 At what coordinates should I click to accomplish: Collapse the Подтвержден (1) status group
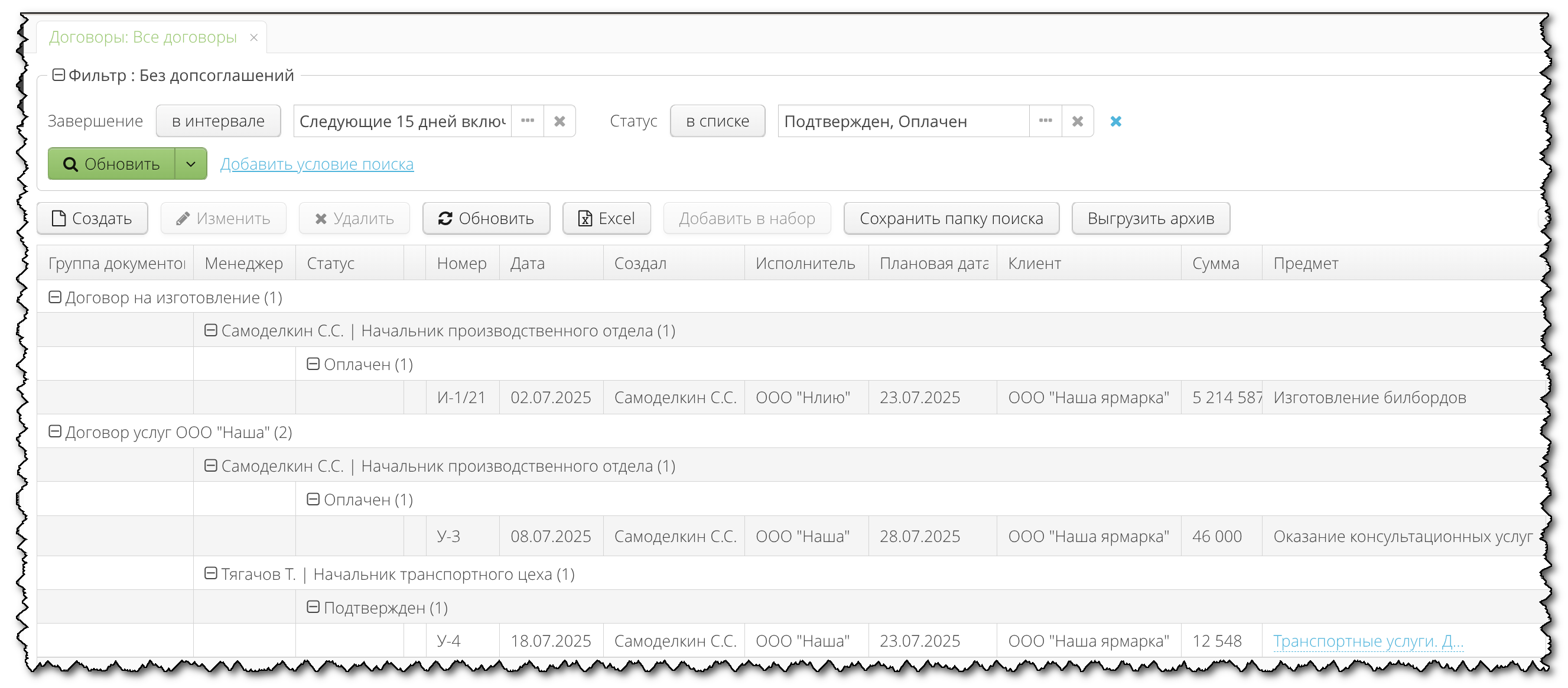tap(314, 606)
